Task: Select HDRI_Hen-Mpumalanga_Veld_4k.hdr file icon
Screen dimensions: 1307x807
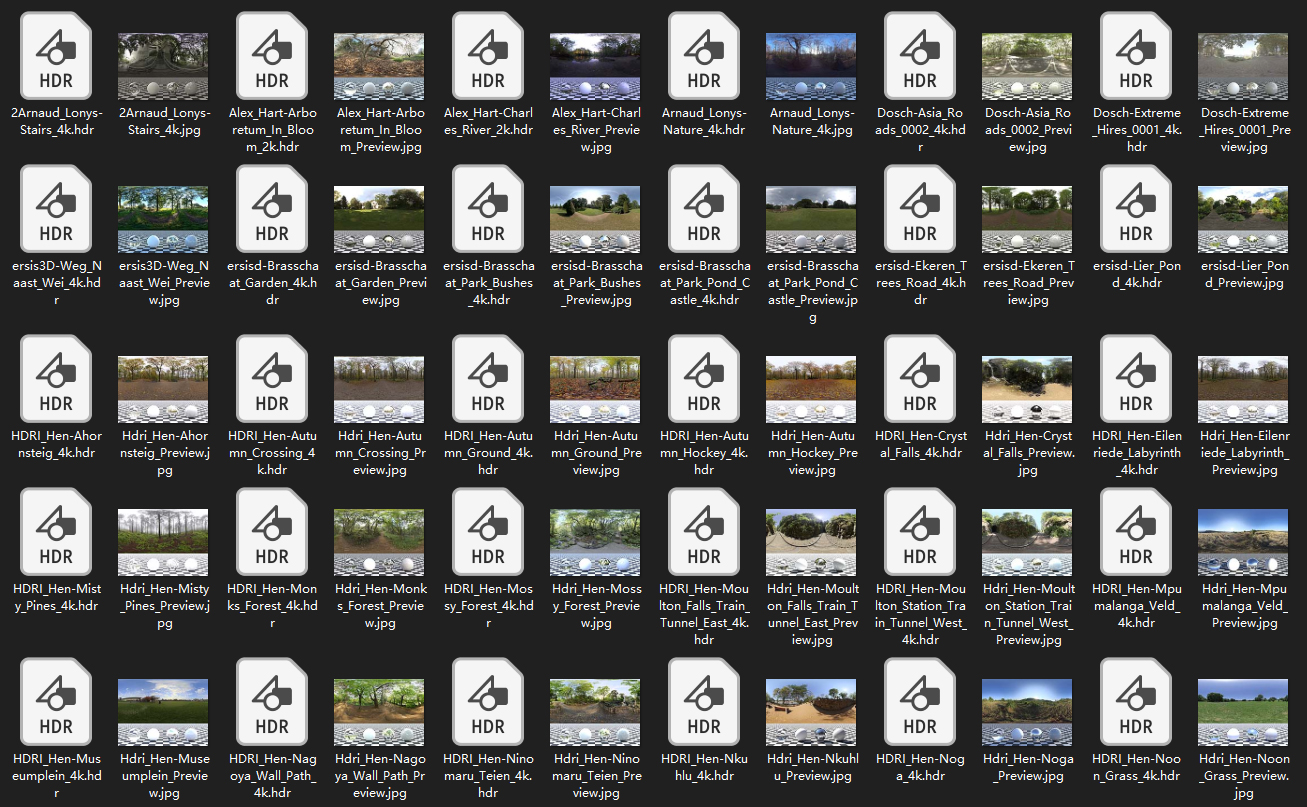Action: point(1136,533)
